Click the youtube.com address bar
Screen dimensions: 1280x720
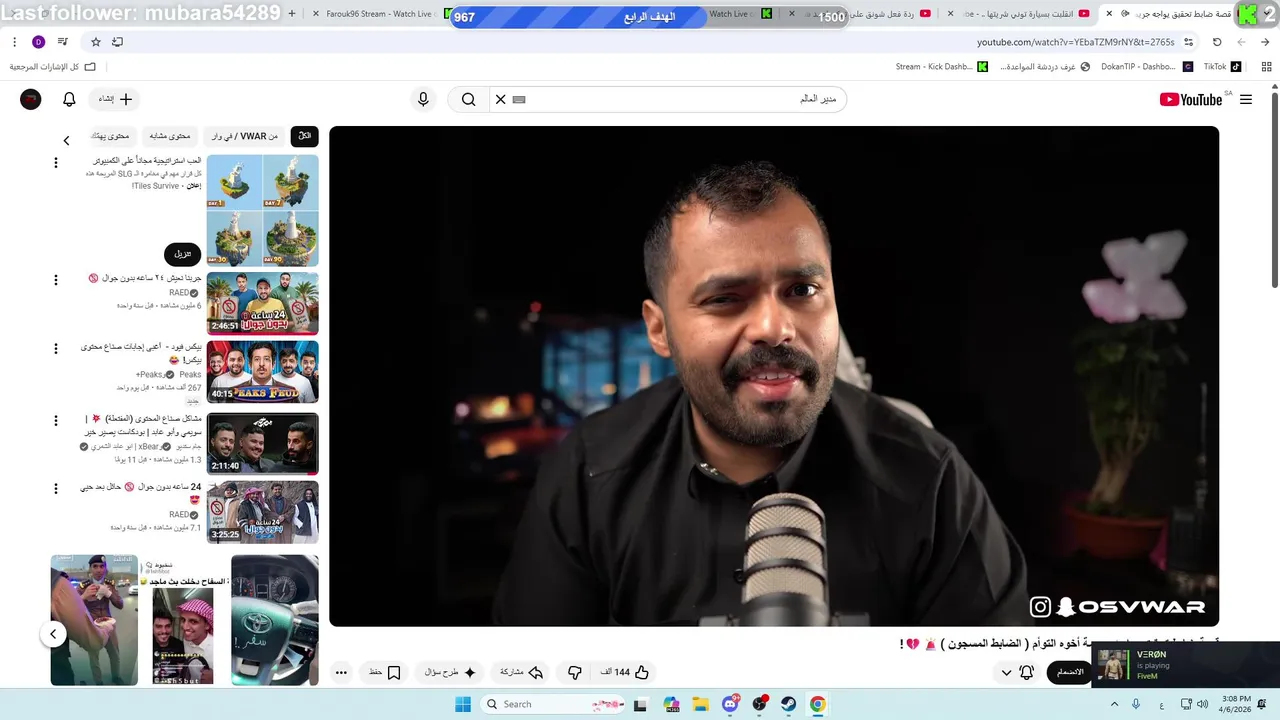[640, 42]
